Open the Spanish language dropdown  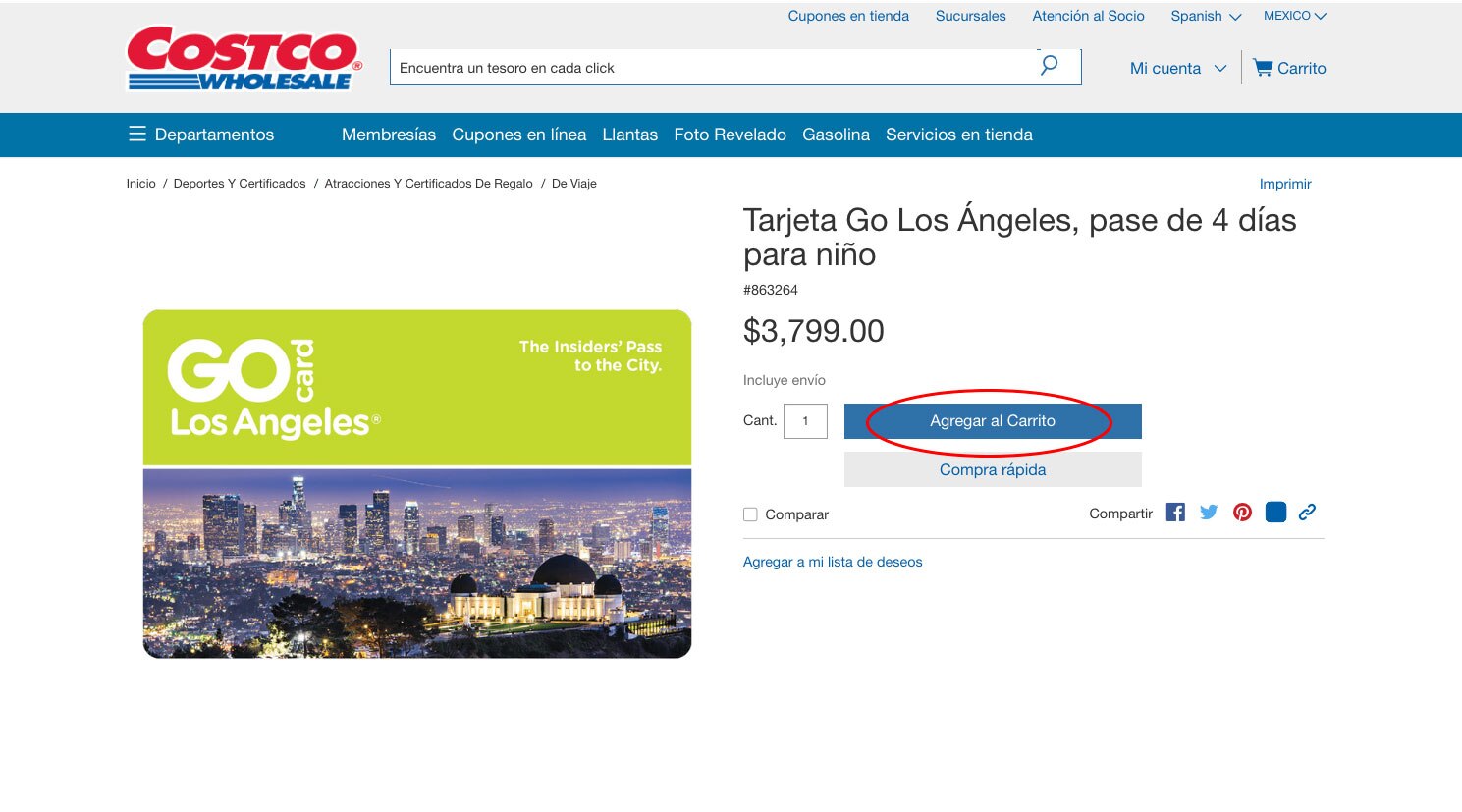coord(1205,16)
